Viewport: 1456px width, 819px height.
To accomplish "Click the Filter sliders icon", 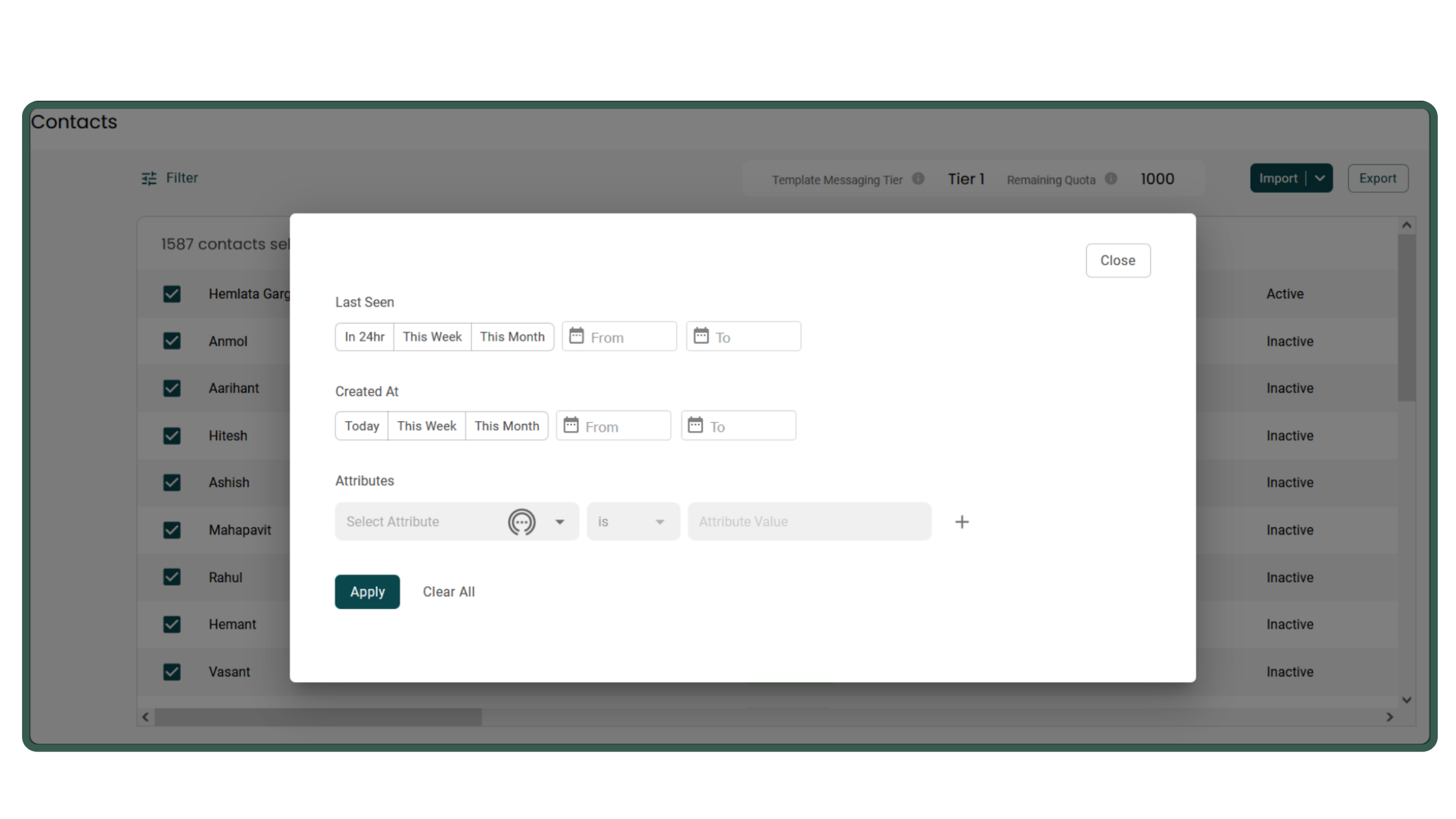I will 149,178.
